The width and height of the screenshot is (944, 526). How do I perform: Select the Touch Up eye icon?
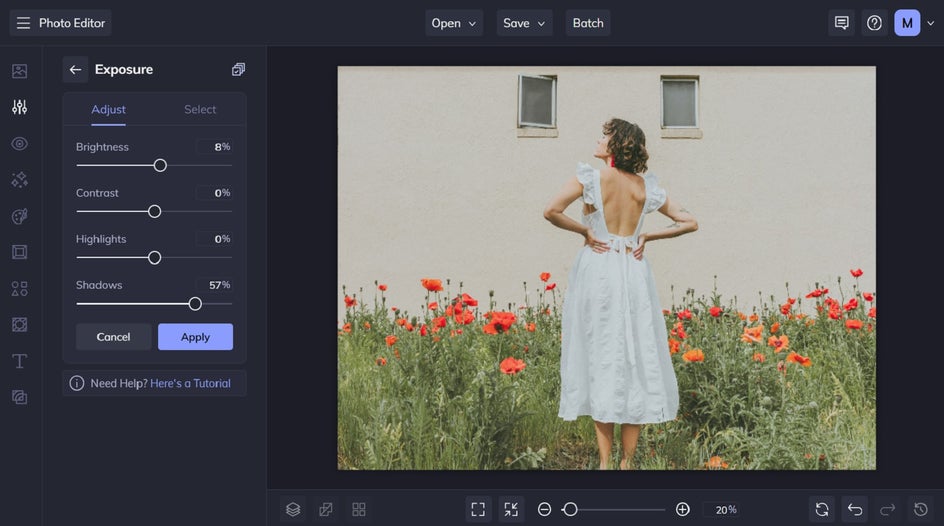click(19, 144)
